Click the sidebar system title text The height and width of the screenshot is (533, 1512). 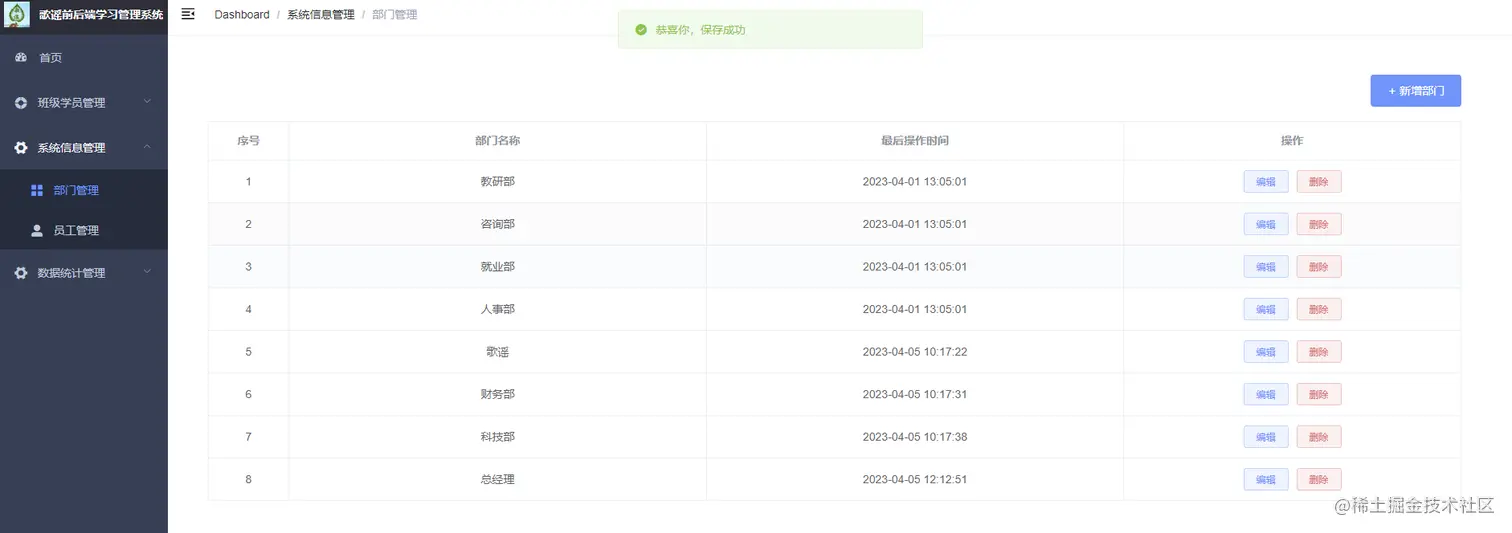[x=100, y=15]
